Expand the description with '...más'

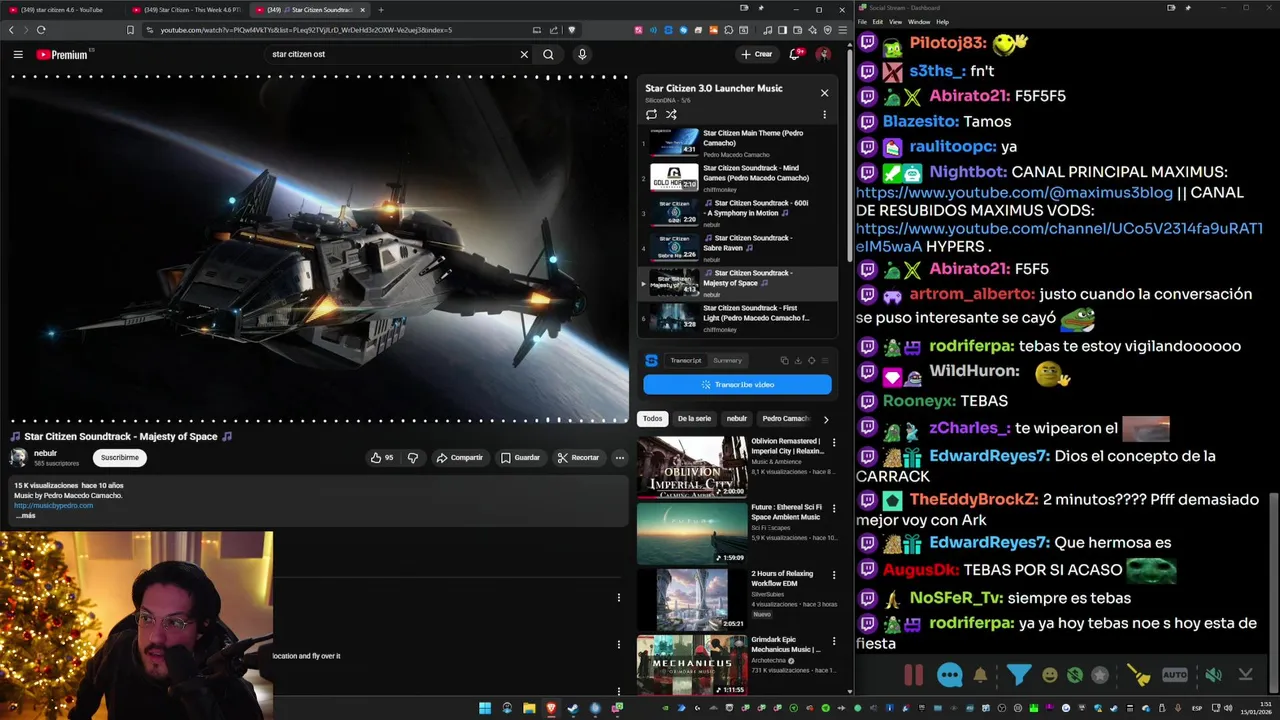pyautogui.click(x=25, y=515)
